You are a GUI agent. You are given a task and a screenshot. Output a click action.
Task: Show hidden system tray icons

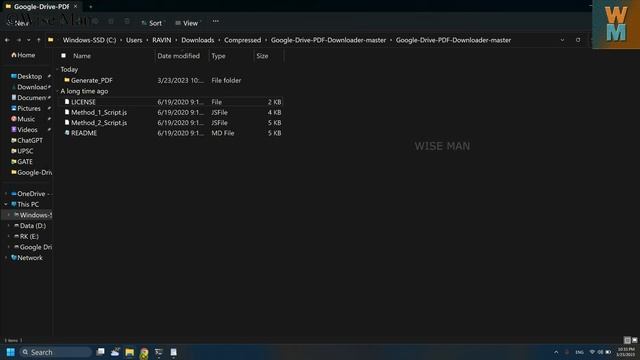coord(556,352)
